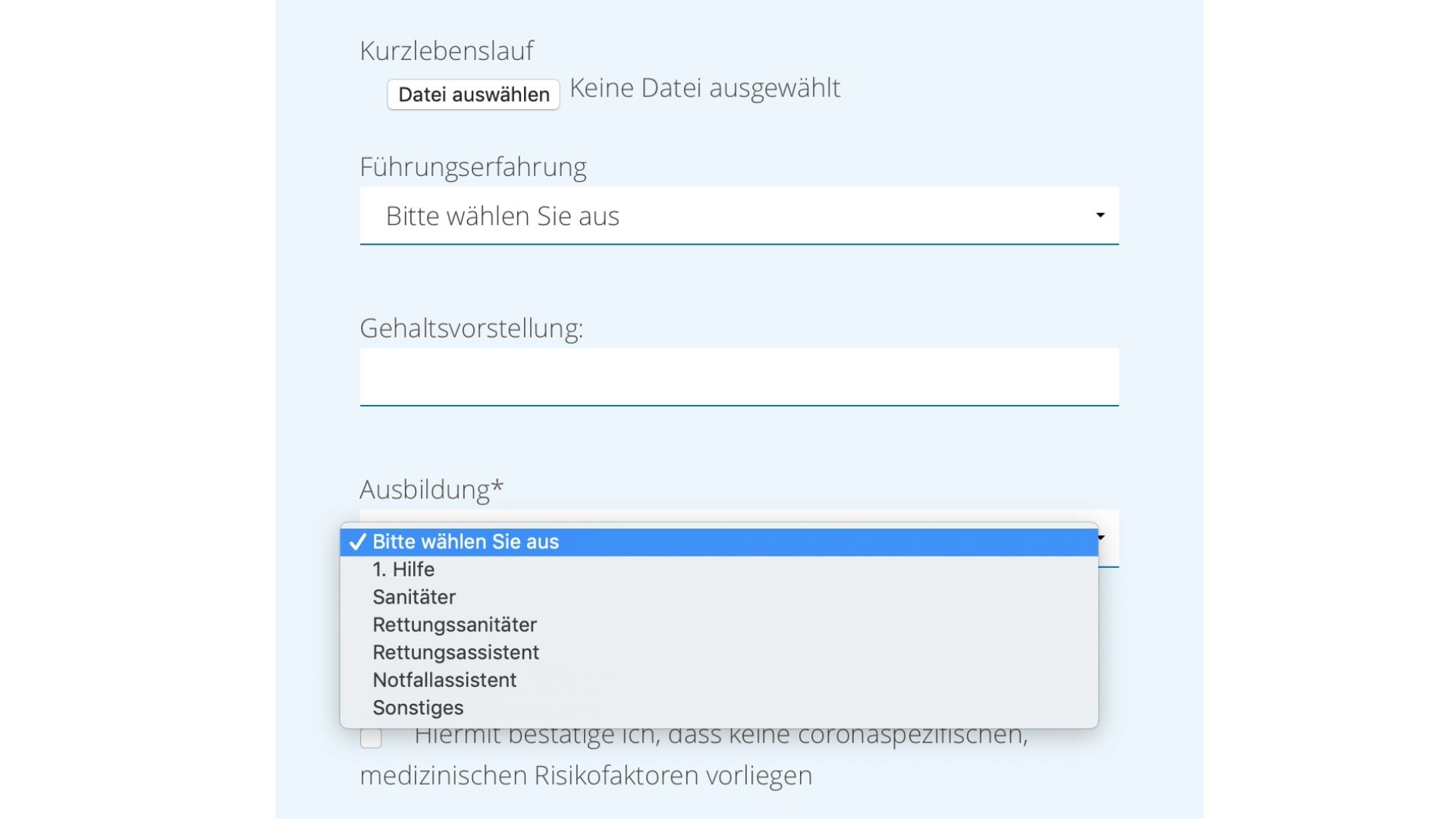The width and height of the screenshot is (1456, 819).
Task: Click the Führungserfahrung field label
Action: pos(473,167)
